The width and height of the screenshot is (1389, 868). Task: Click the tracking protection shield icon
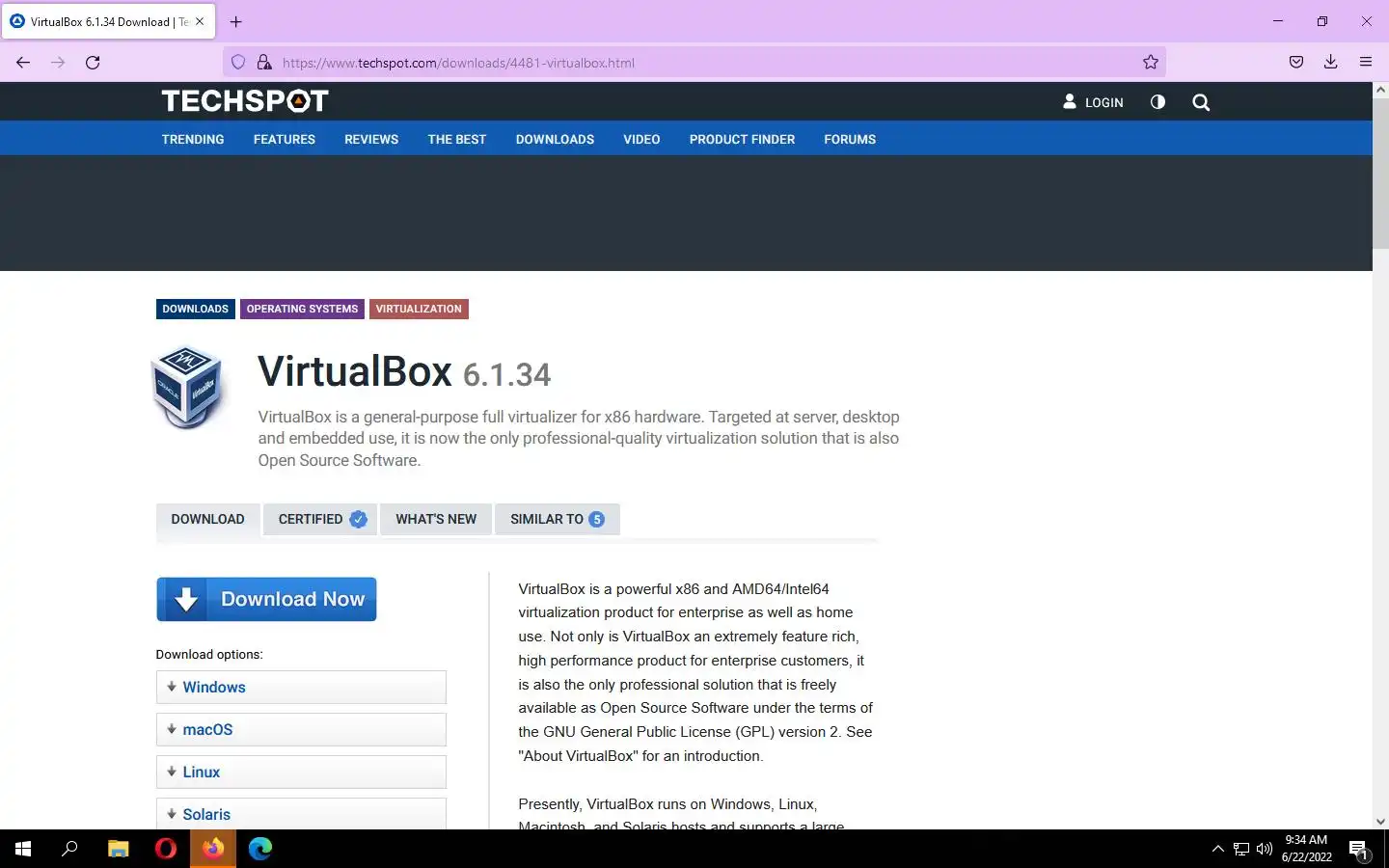(238, 63)
